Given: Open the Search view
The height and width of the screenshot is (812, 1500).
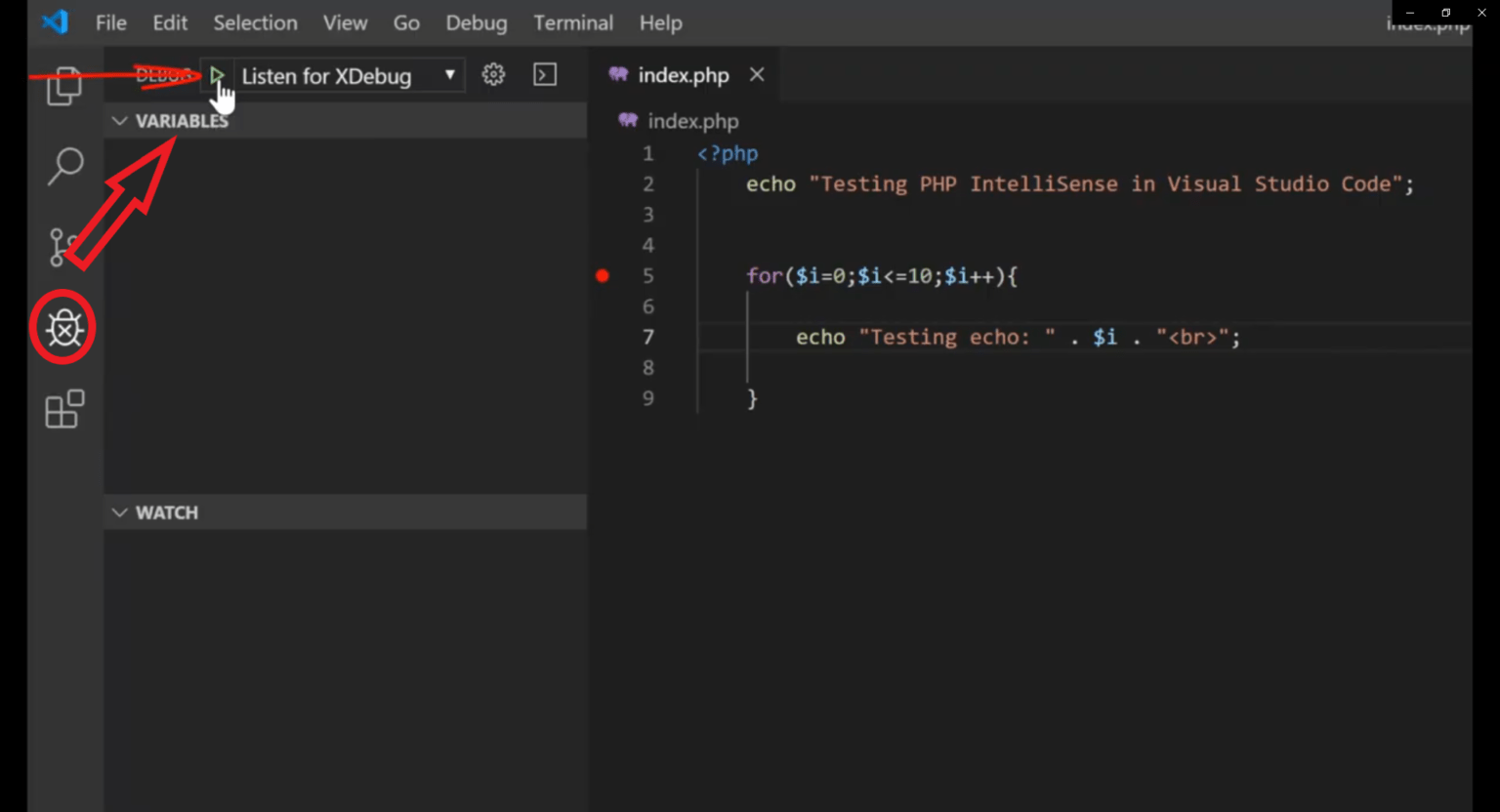Looking at the screenshot, I should [x=63, y=166].
